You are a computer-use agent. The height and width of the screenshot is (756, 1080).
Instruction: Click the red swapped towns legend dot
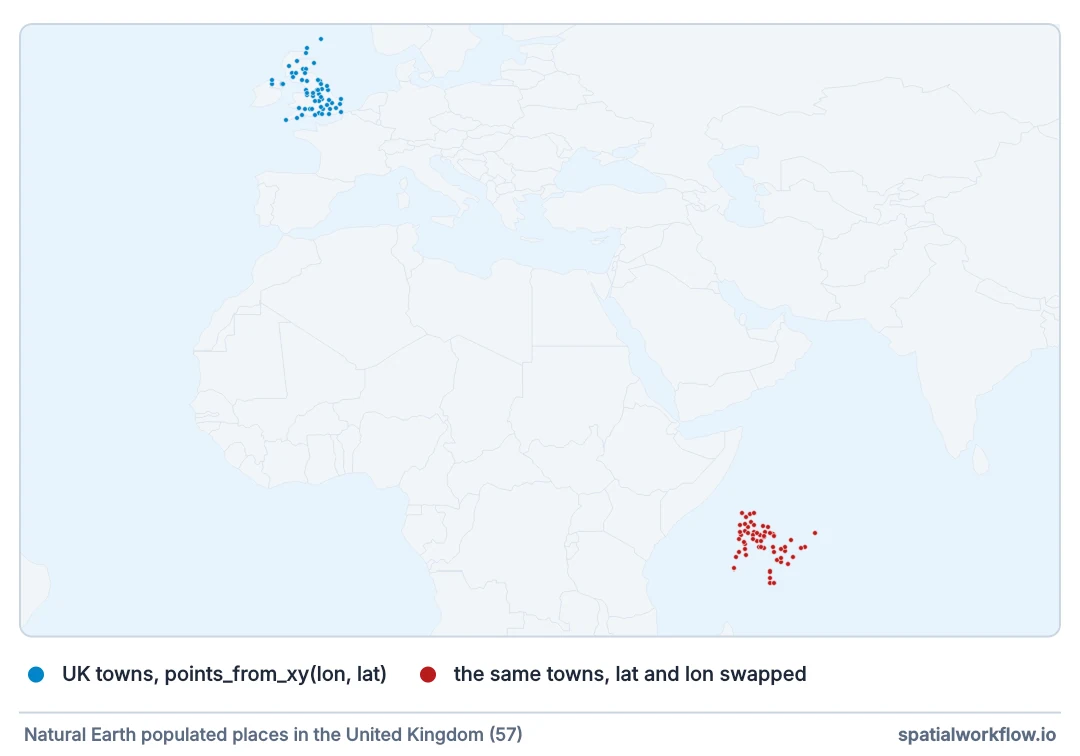[x=428, y=675]
